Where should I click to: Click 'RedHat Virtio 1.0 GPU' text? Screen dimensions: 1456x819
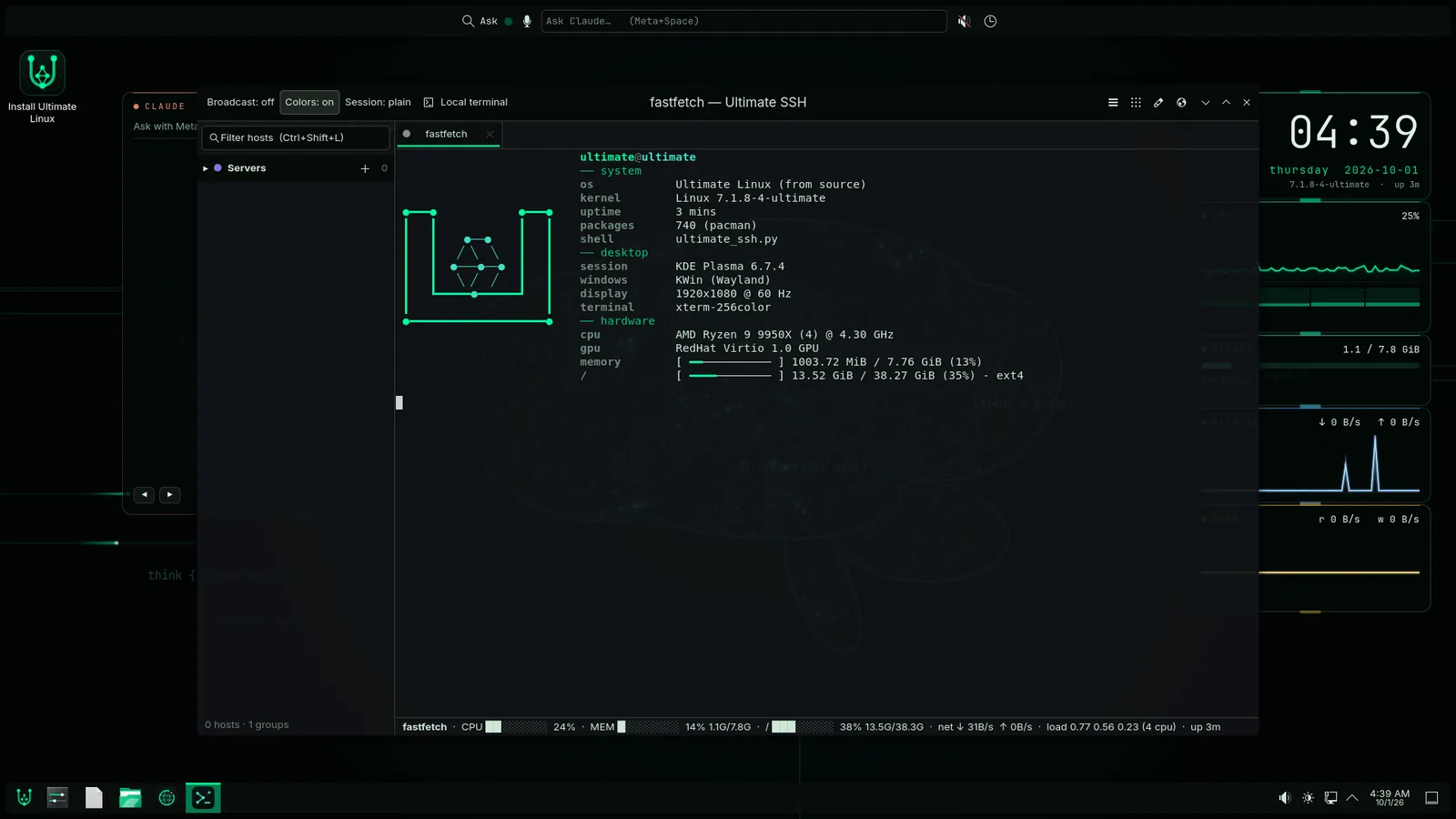747,349
